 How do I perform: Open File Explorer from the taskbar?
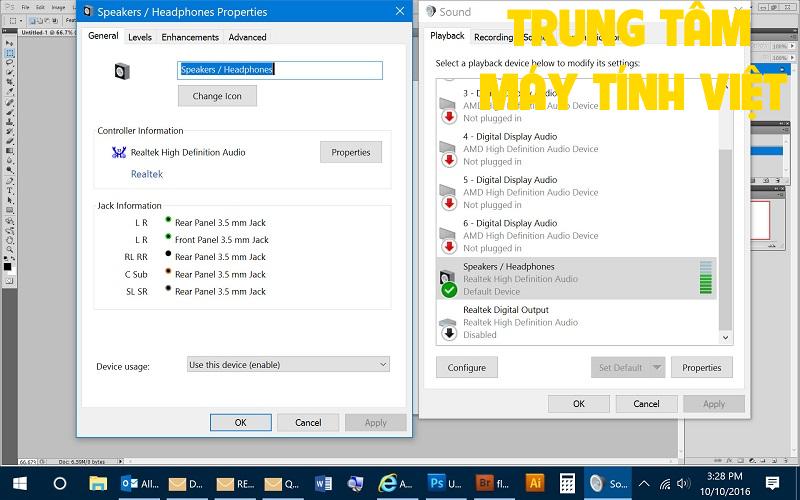point(97,483)
